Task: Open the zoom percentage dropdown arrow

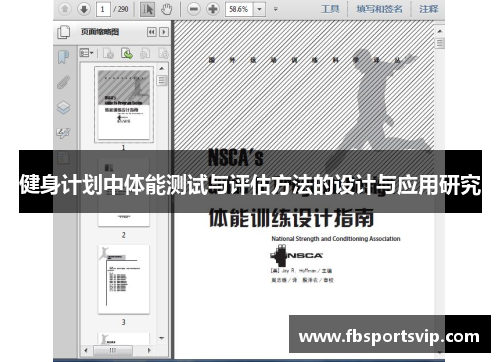Action: pyautogui.click(x=259, y=9)
